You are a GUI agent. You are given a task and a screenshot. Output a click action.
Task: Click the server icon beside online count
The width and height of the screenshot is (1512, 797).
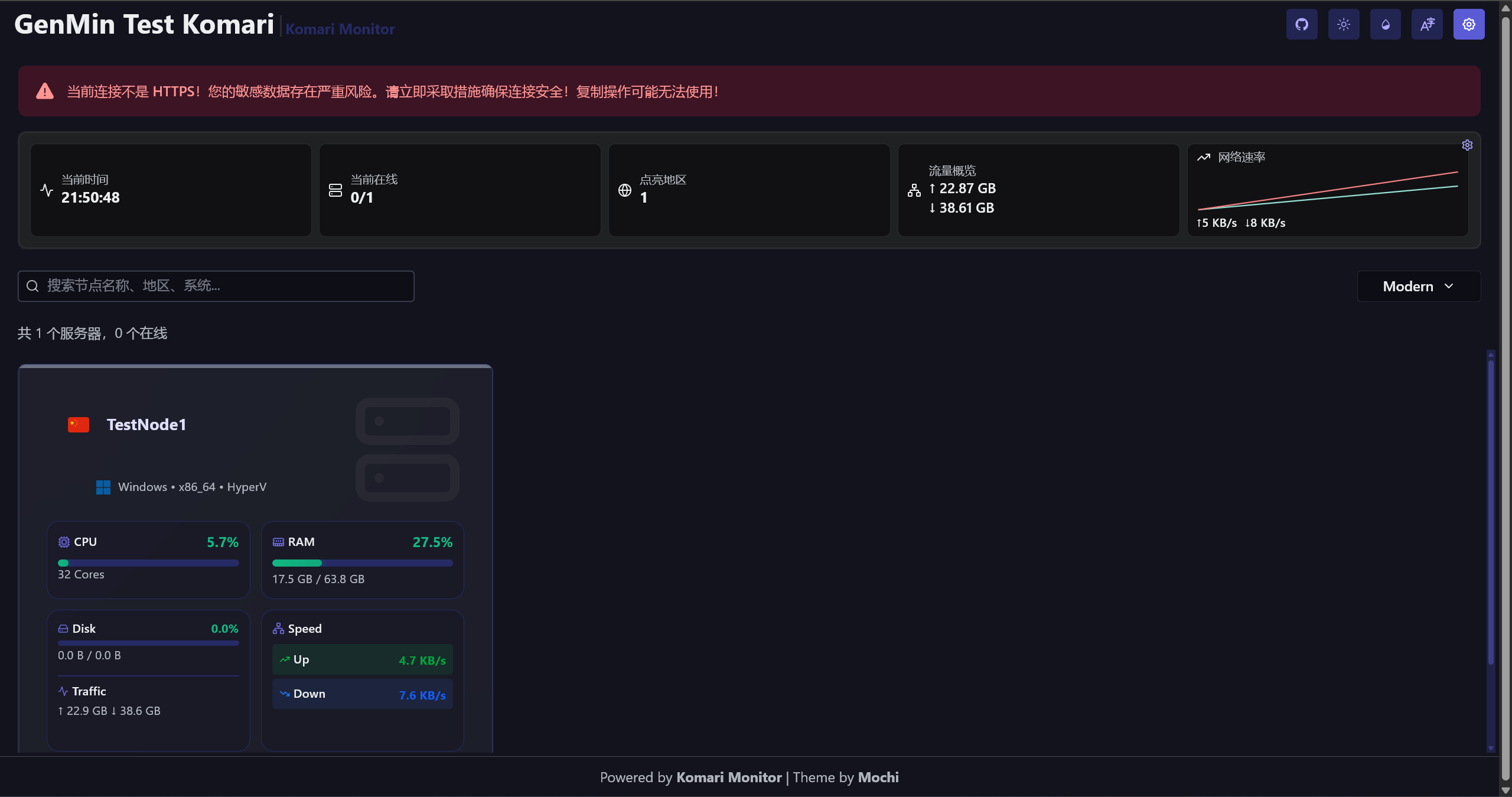(x=335, y=190)
